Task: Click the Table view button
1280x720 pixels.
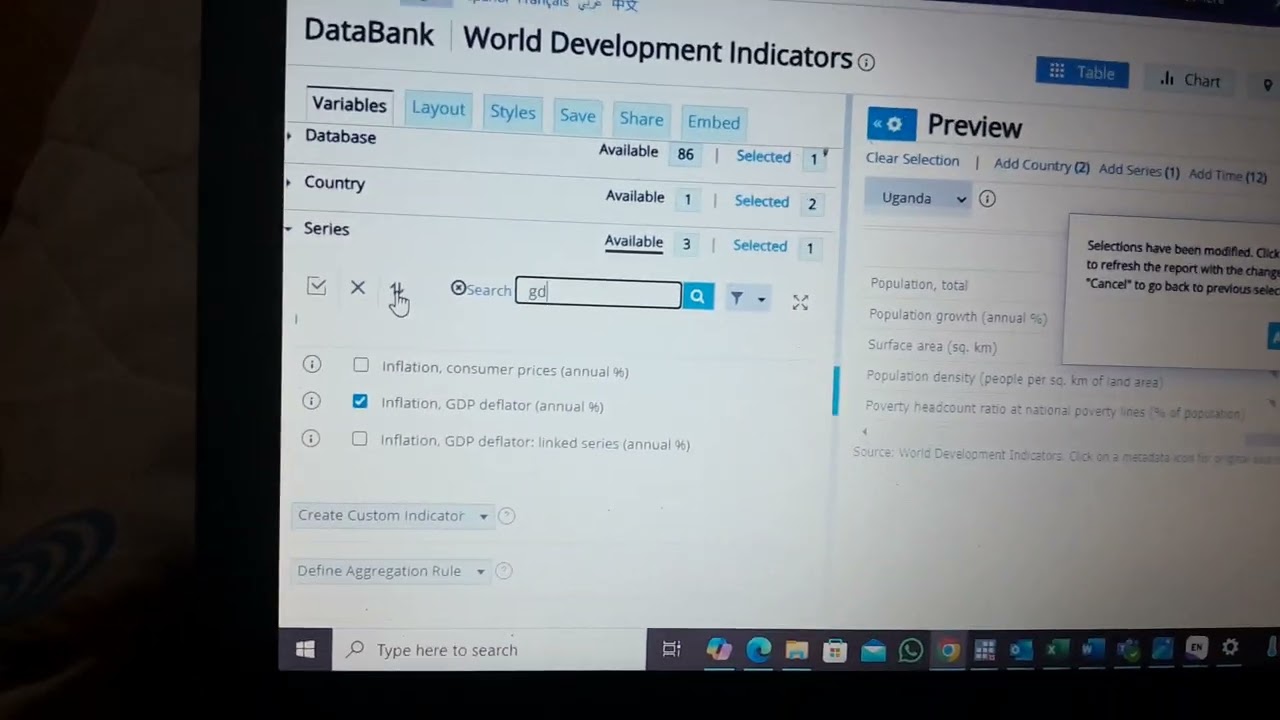Action: [1082, 72]
